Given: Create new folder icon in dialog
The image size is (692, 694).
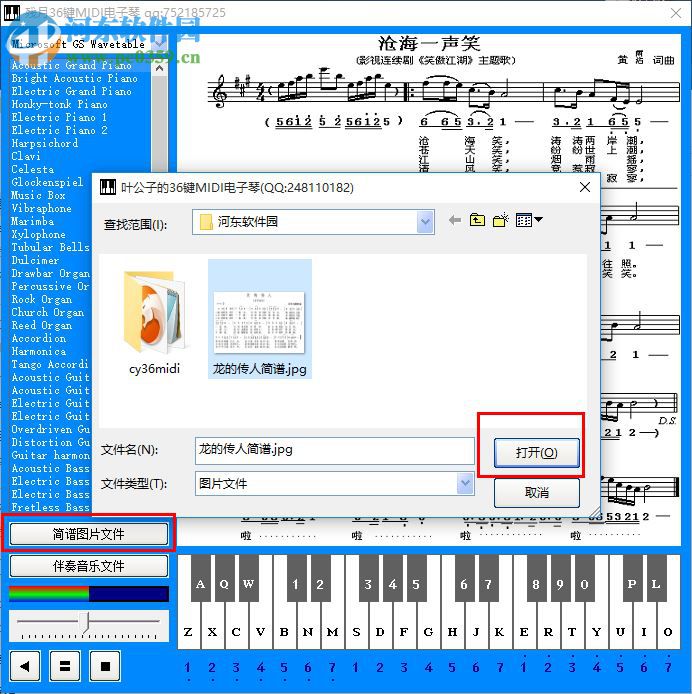Looking at the screenshot, I should [x=501, y=220].
